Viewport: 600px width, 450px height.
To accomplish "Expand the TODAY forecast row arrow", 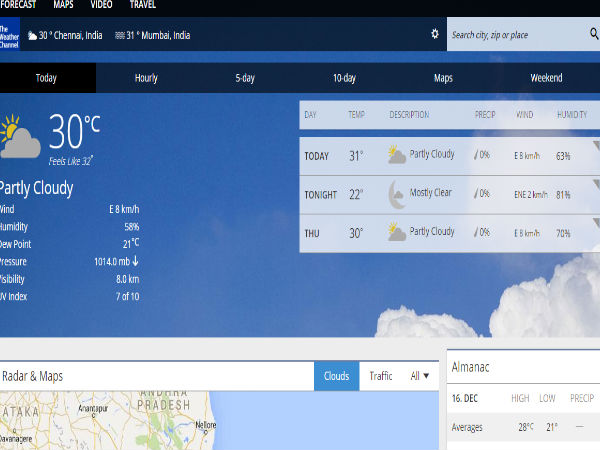I will coord(597,146).
